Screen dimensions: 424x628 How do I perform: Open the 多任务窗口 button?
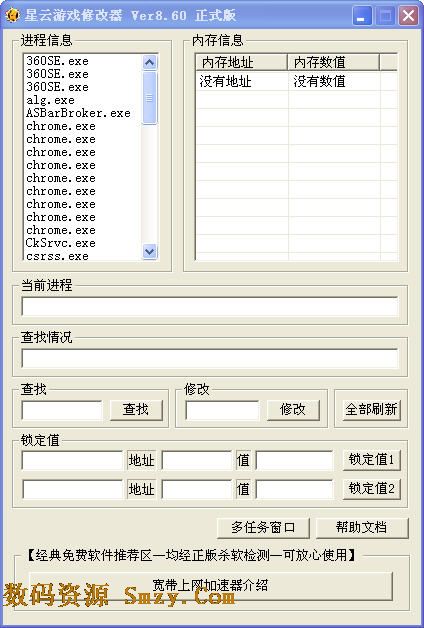(x=263, y=527)
